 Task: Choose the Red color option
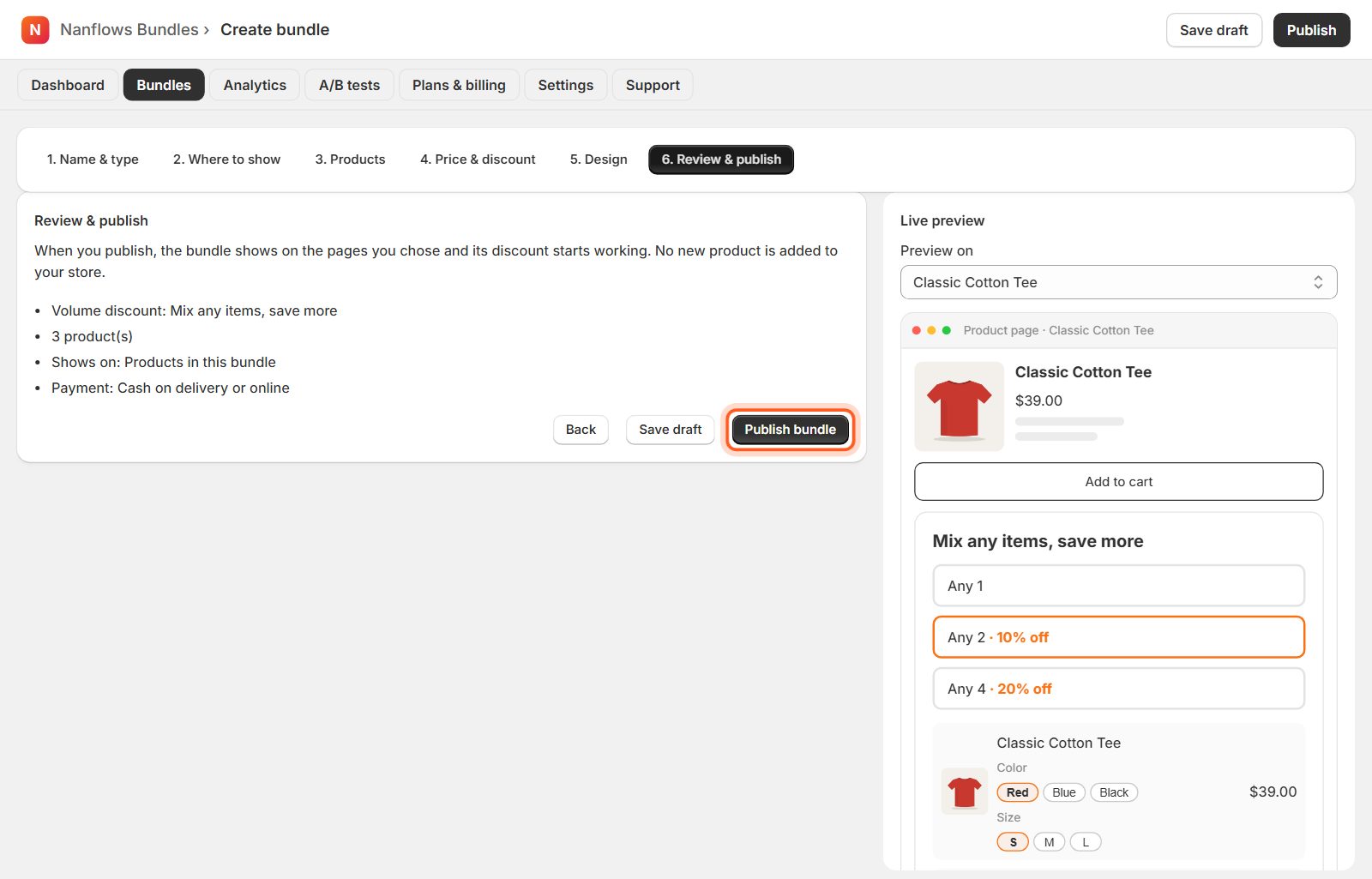[x=1017, y=792]
